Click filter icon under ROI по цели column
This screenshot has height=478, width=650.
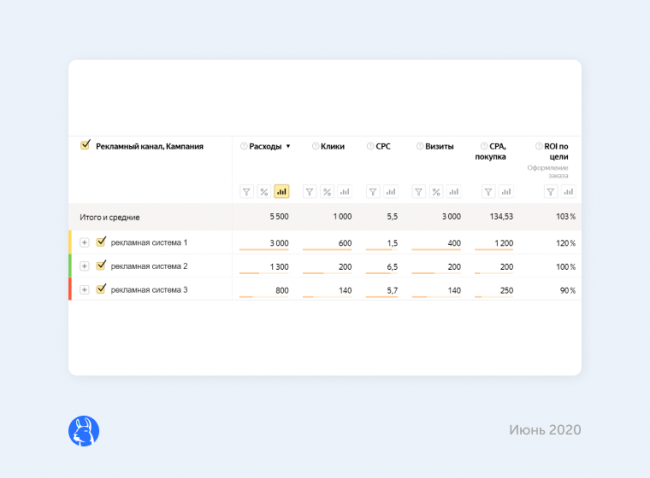point(551,192)
